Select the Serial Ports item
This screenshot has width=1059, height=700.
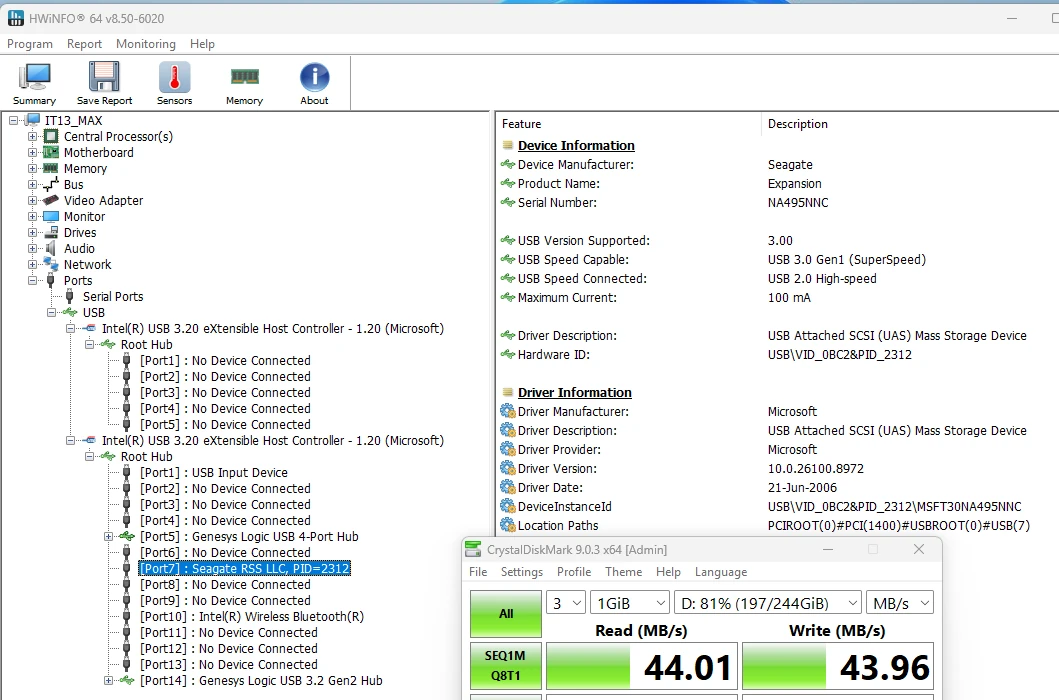113,297
